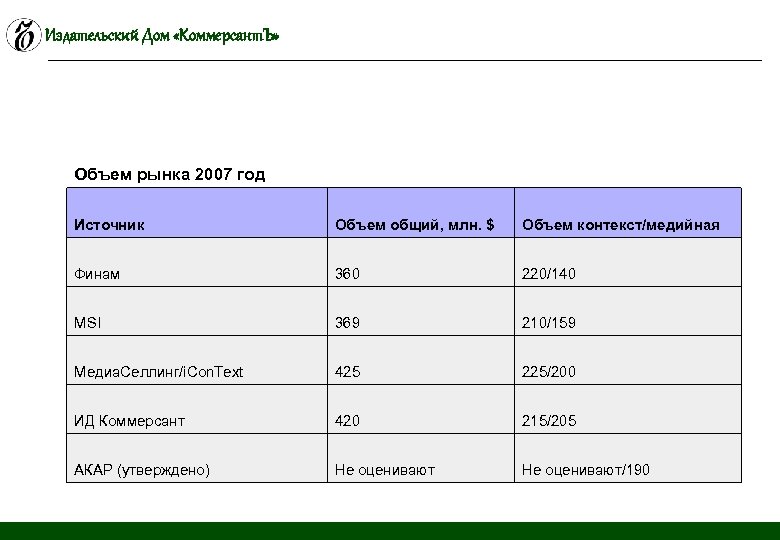Select the MSI source cell
This screenshot has width=780, height=540.
pos(197,311)
